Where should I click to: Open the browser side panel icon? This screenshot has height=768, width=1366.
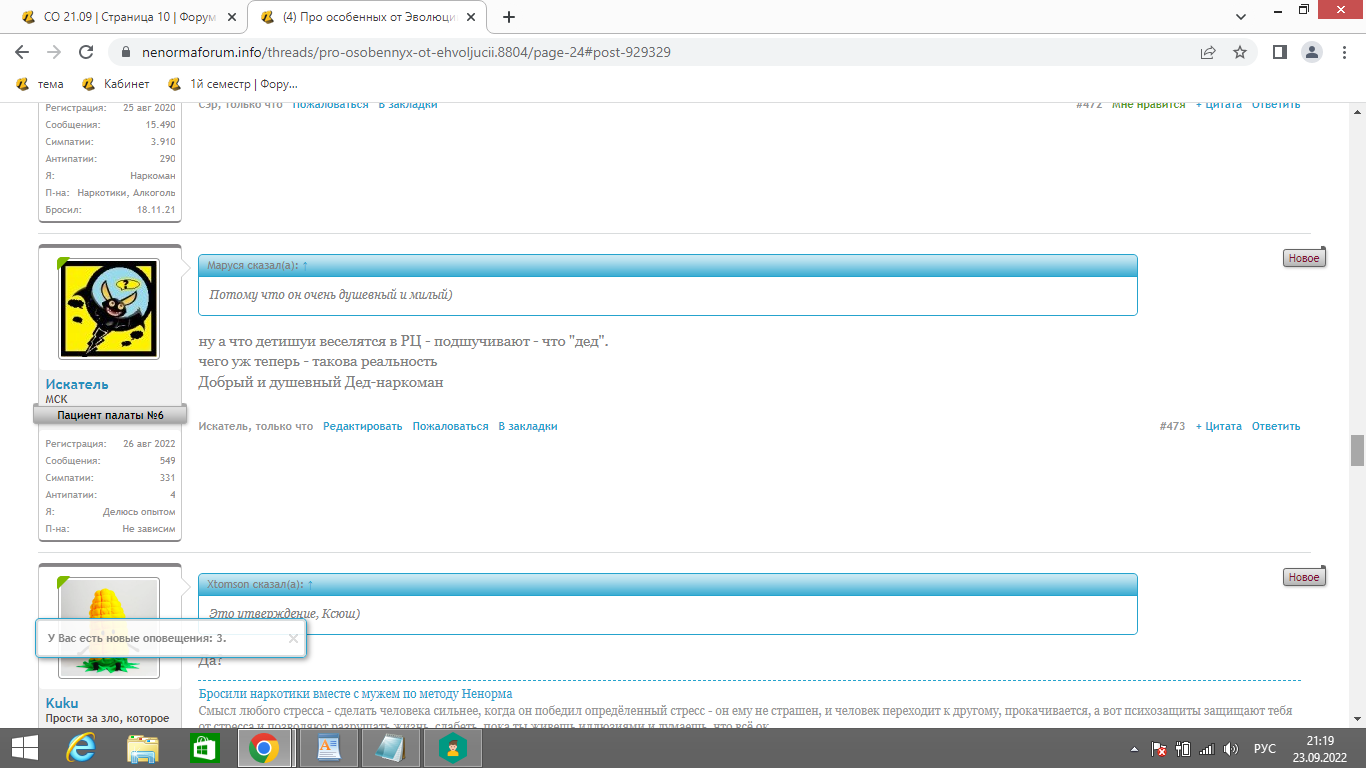point(1279,52)
